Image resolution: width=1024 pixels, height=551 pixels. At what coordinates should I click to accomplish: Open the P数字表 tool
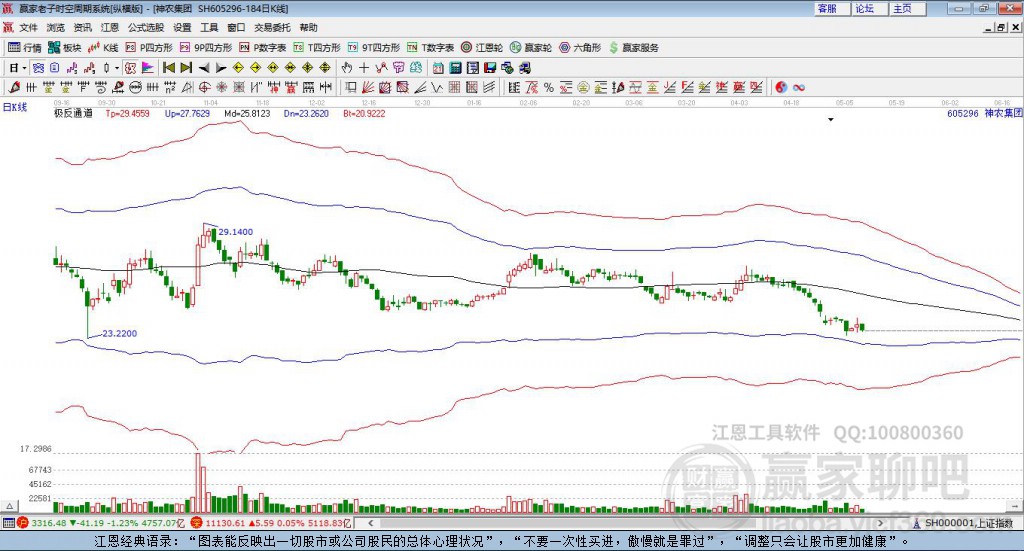[x=263, y=48]
